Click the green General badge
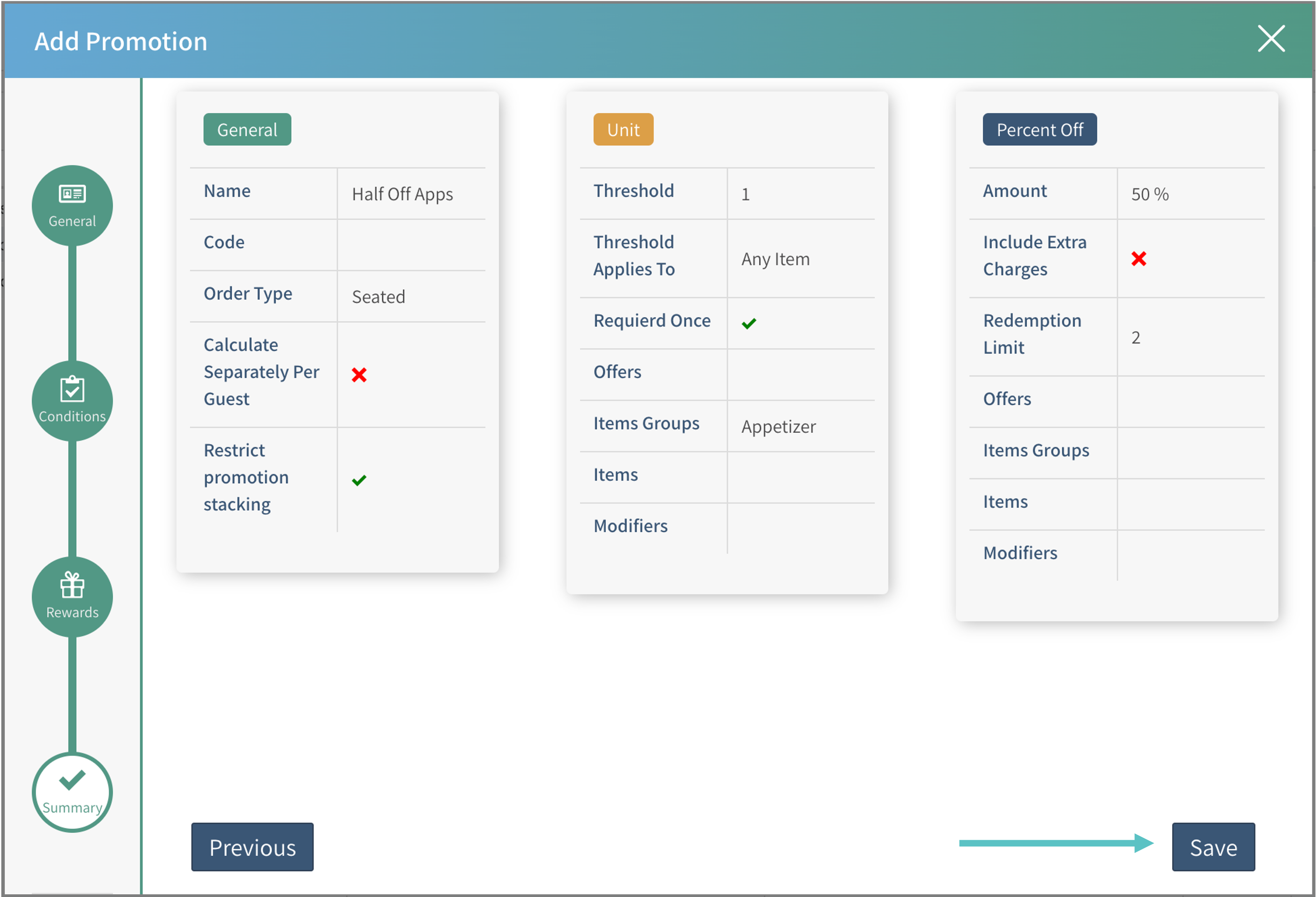This screenshot has width=1316, height=897. pyautogui.click(x=247, y=130)
